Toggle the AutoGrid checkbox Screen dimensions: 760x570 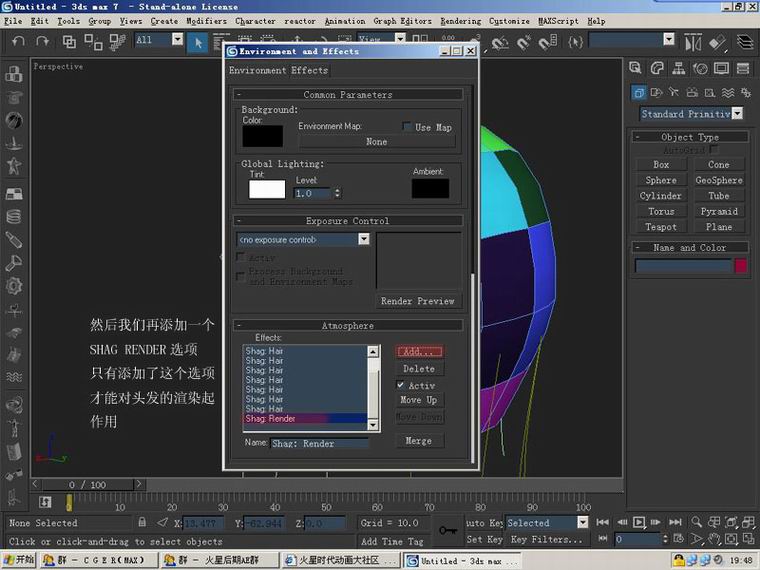(713, 150)
